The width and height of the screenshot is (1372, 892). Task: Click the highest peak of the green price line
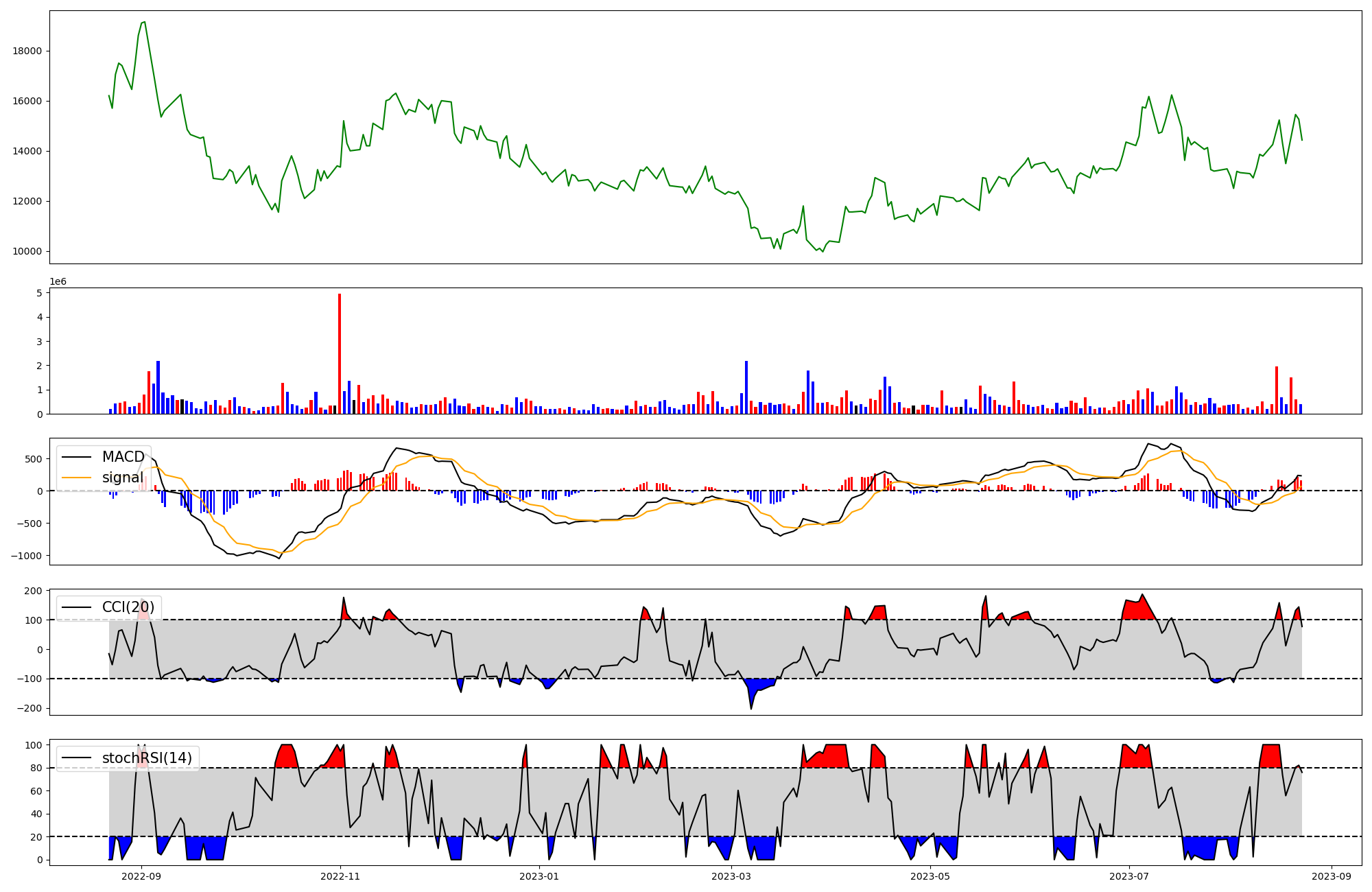point(144,22)
